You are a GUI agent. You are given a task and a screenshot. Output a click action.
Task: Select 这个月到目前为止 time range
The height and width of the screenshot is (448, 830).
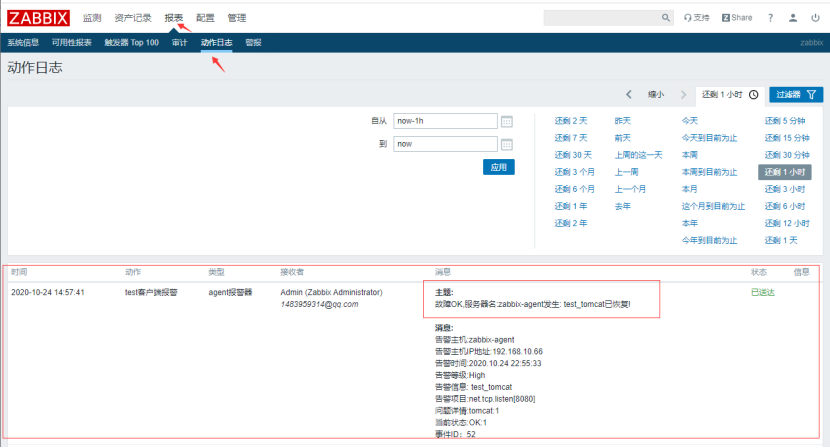pos(713,206)
